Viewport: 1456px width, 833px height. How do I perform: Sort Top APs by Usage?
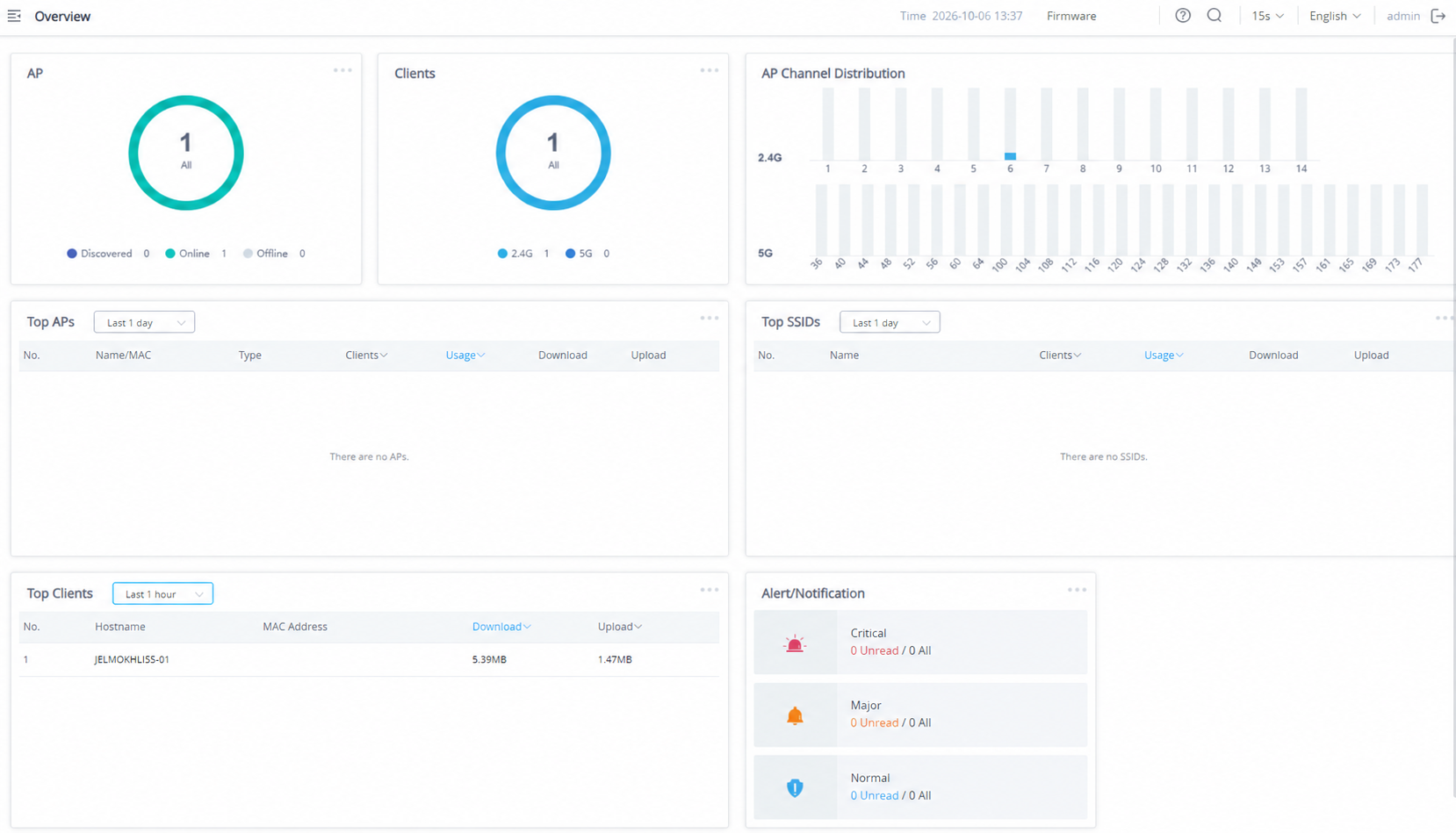[x=465, y=355]
